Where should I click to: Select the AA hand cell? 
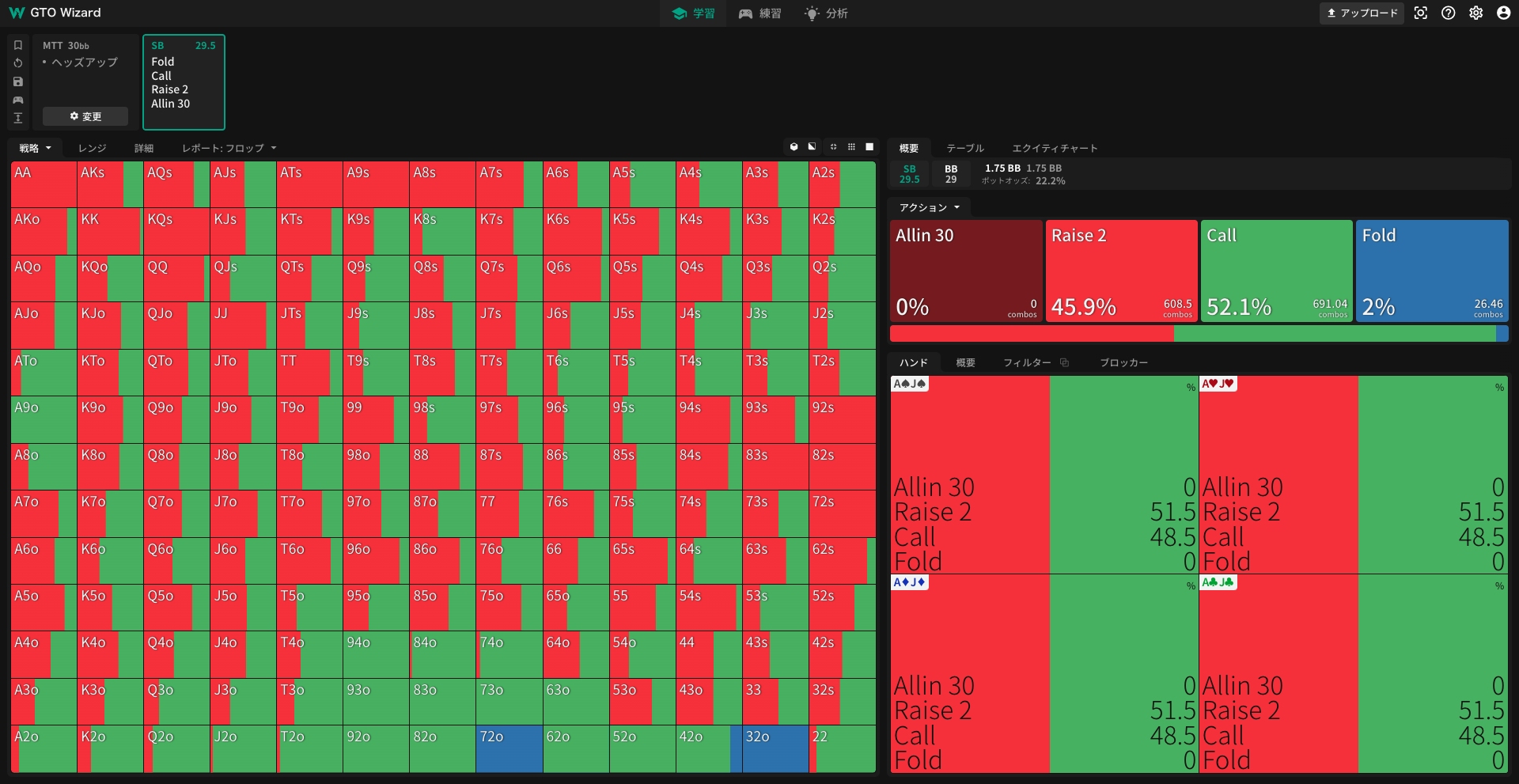click(x=44, y=184)
